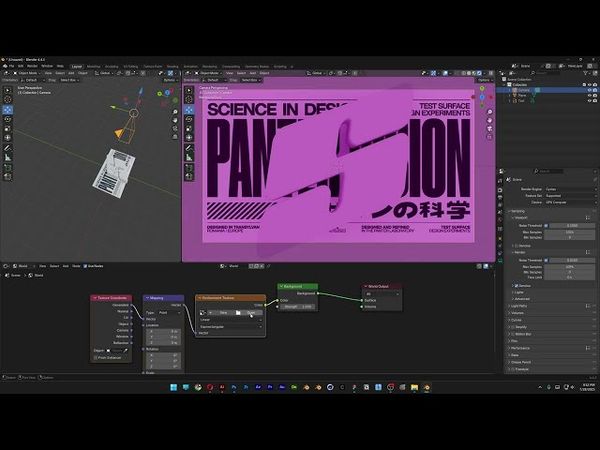Open Windows Start menu
This screenshot has width=600, height=450.
(173, 387)
